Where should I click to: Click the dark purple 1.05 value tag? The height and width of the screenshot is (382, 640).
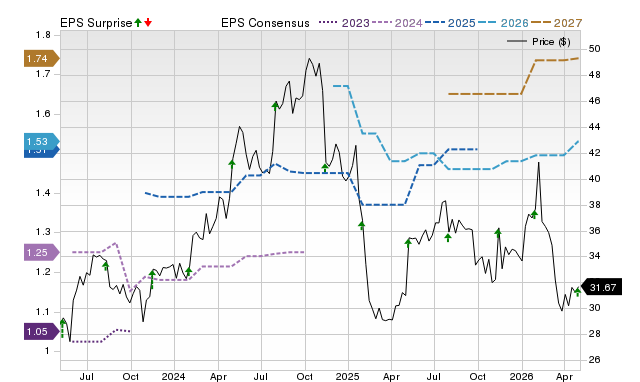click(x=42, y=331)
